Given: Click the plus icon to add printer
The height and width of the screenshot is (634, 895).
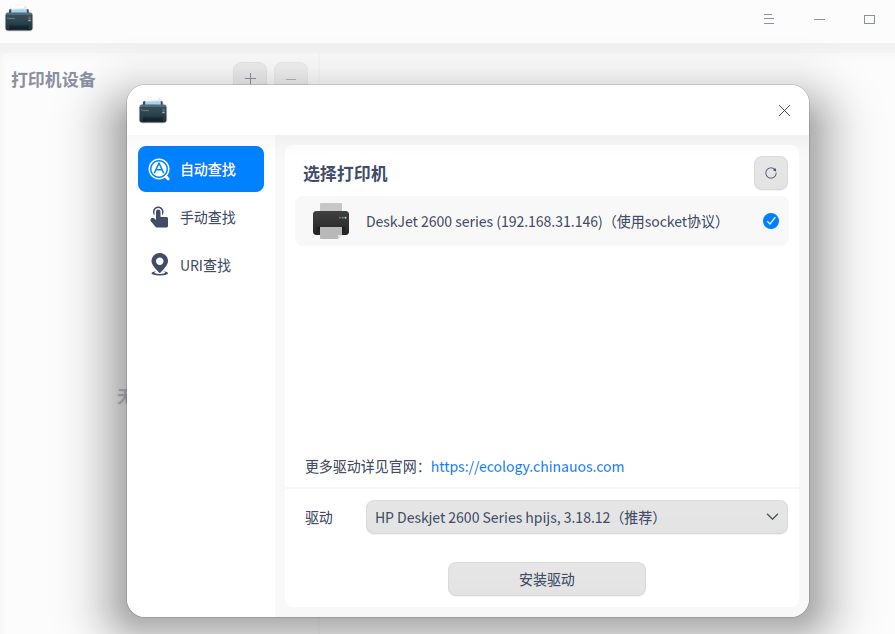Looking at the screenshot, I should tap(250, 78).
